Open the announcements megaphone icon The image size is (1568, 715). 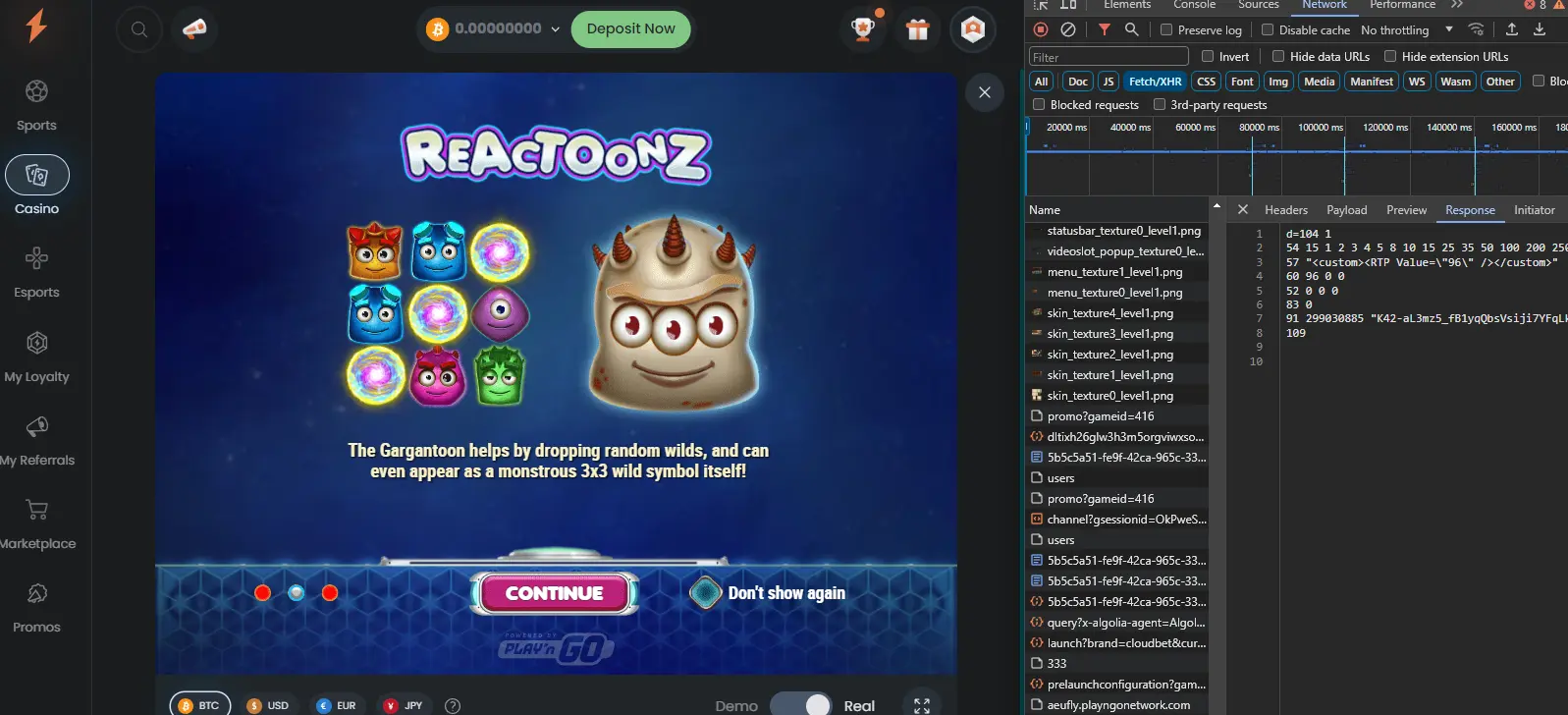click(194, 29)
